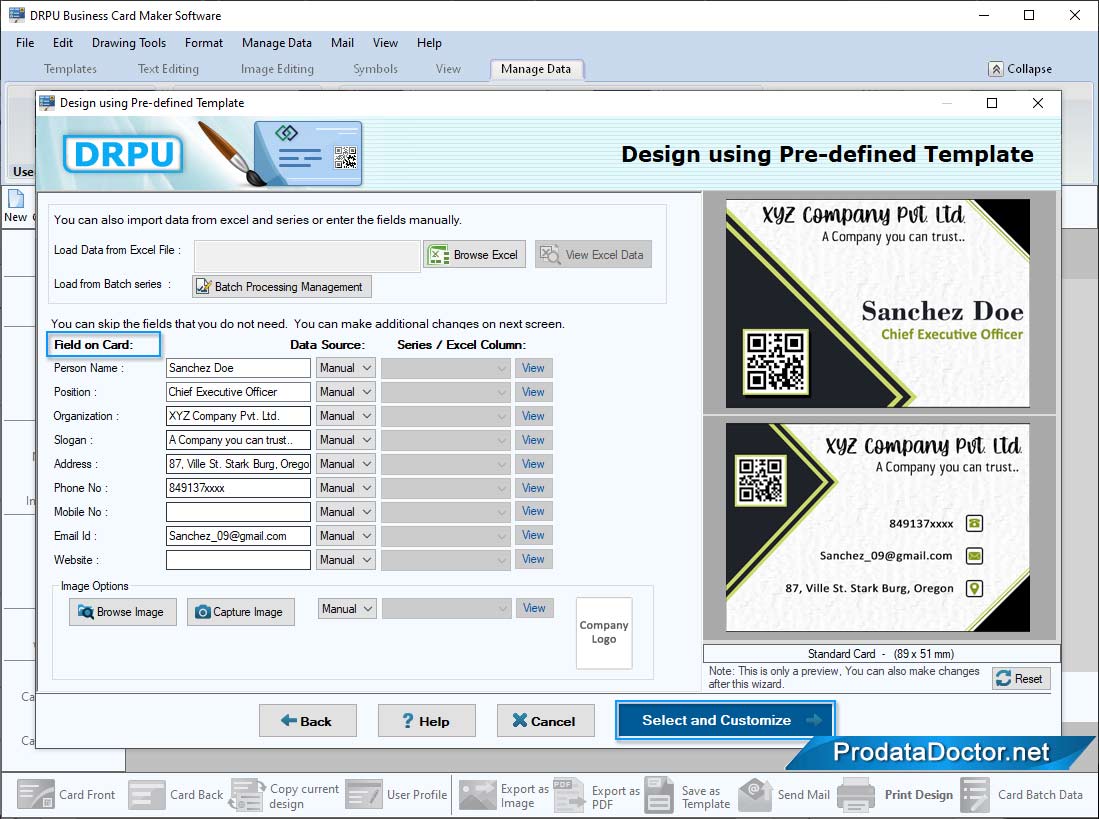Open Data Source dropdown for Mobile No
Screen dimensions: 1099x819
[x=346, y=511]
